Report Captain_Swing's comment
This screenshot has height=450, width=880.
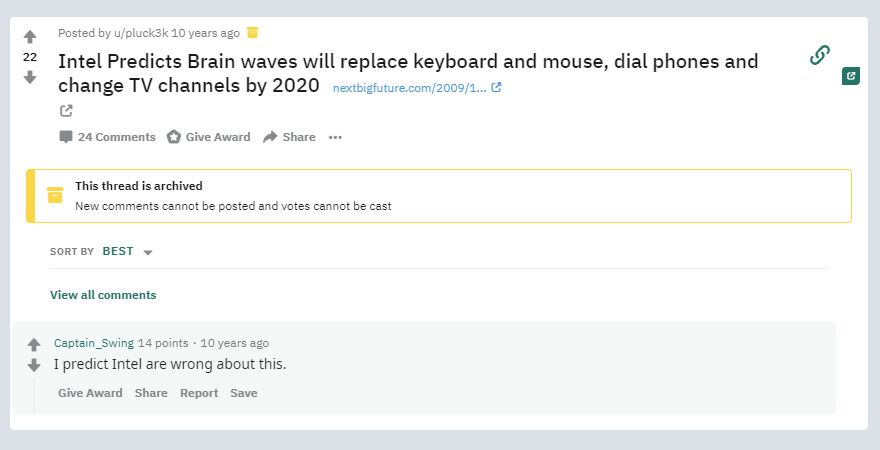[x=199, y=393]
